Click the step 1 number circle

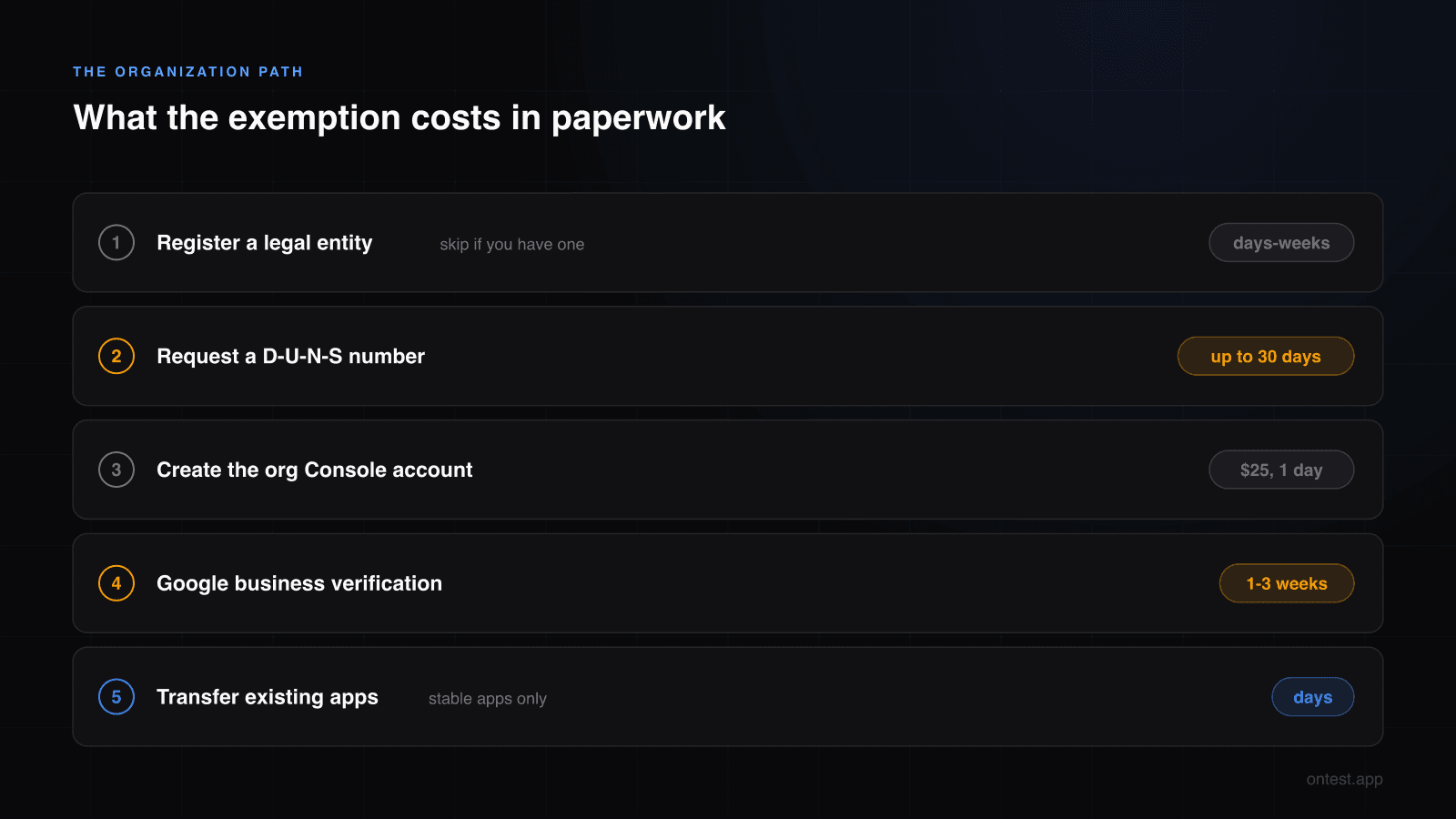pos(116,242)
